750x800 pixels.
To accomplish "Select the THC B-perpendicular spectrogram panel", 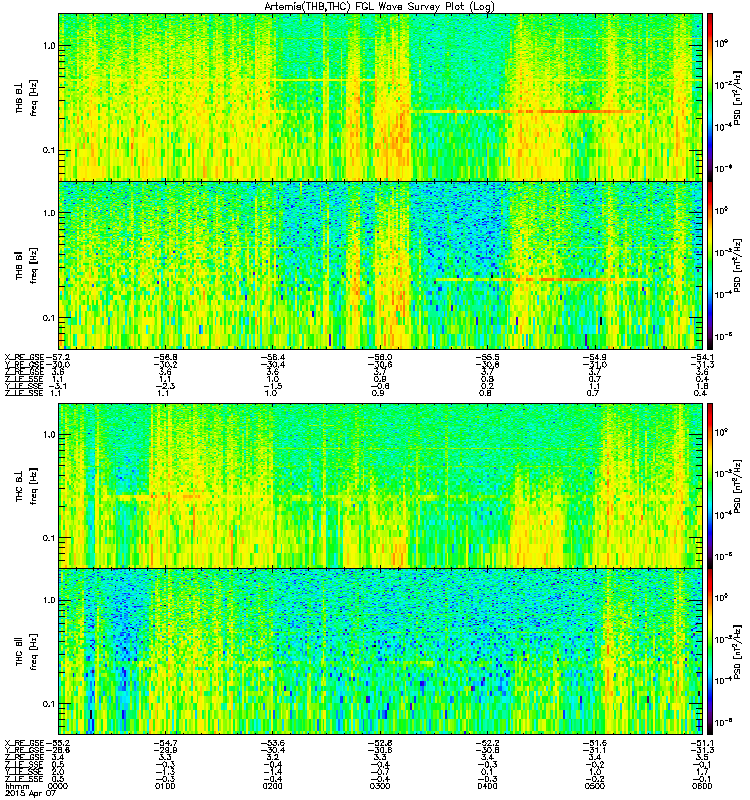I will [381, 485].
